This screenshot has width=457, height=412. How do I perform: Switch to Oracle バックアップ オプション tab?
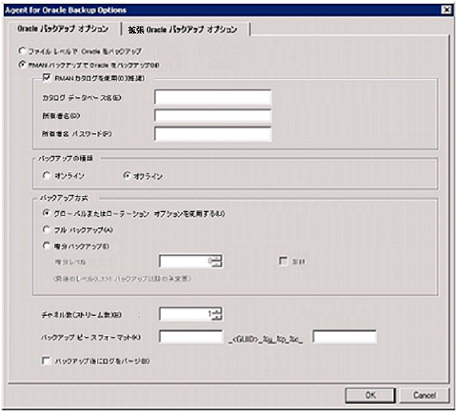click(x=63, y=29)
